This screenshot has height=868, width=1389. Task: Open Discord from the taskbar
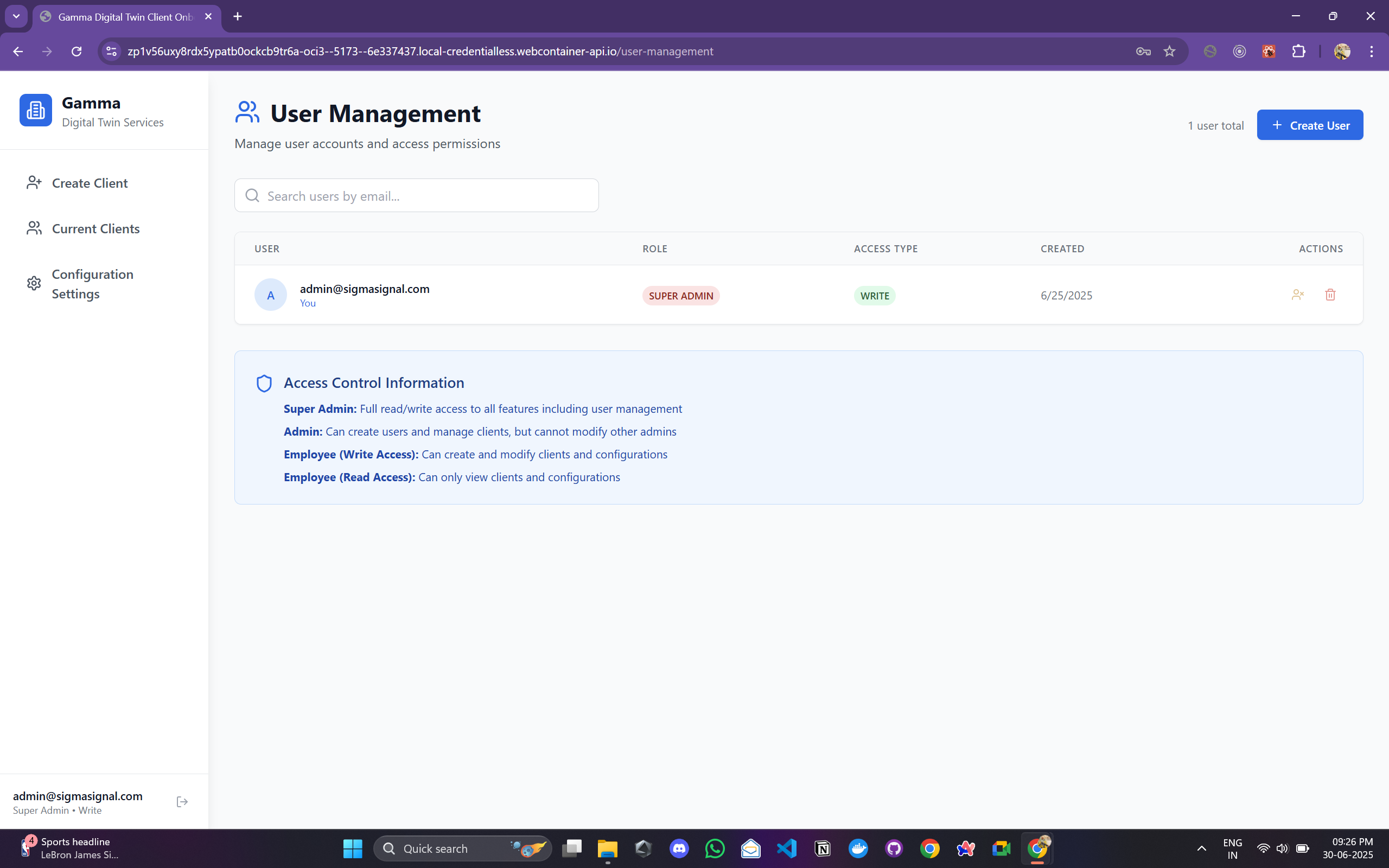[x=679, y=848]
